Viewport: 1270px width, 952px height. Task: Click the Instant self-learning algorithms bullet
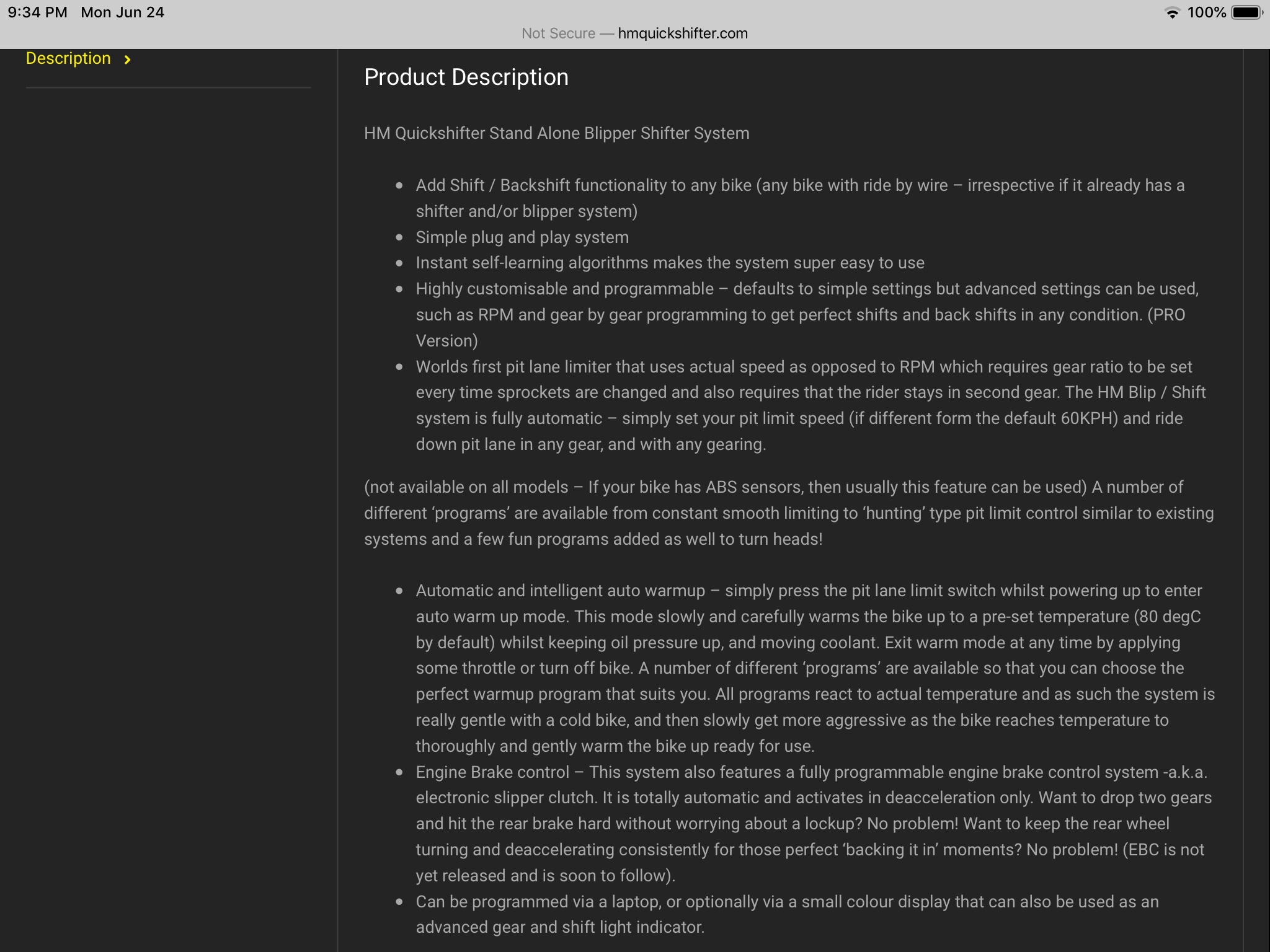[x=670, y=263]
